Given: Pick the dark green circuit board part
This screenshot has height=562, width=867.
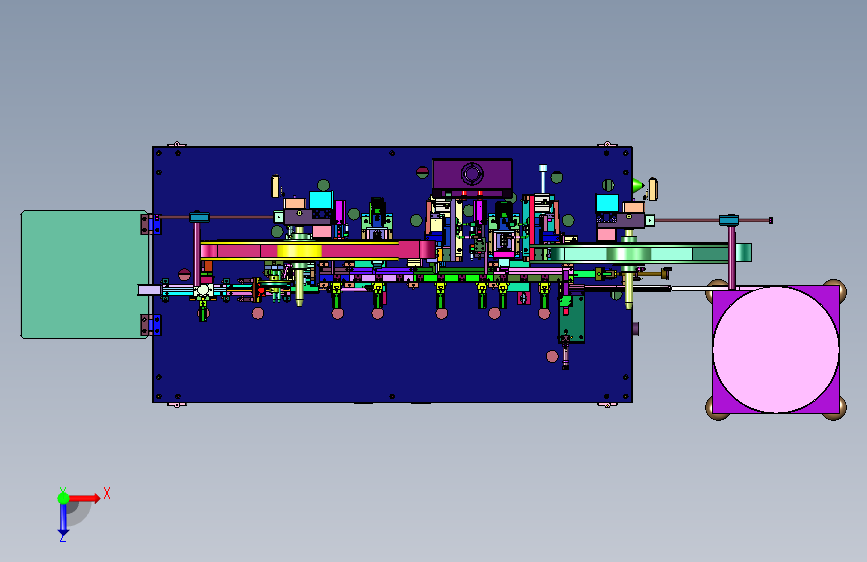Looking at the screenshot, I should point(572,319).
